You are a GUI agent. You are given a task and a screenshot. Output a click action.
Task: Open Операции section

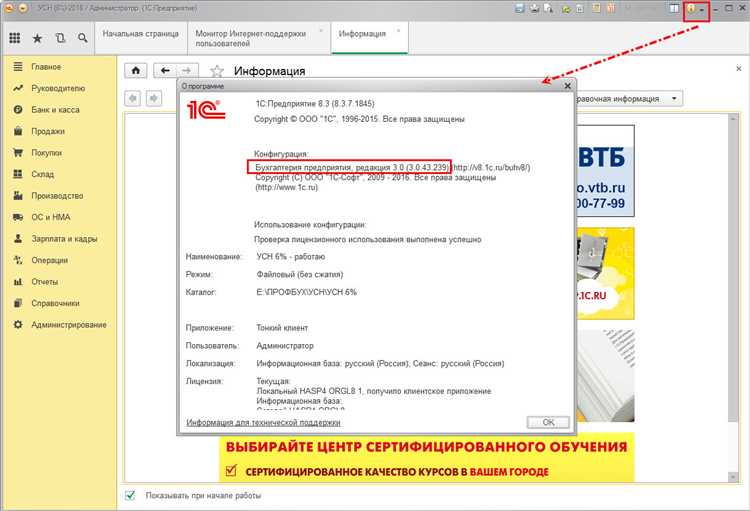pyautogui.click(x=49, y=260)
